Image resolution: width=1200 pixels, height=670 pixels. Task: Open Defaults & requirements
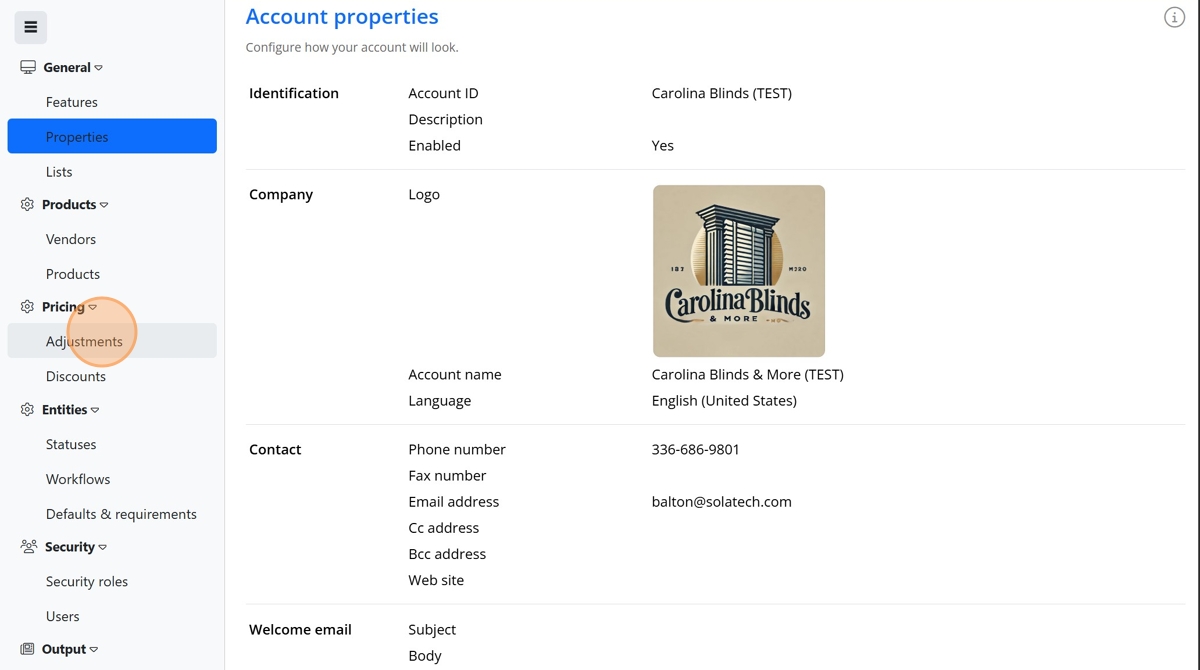click(112, 514)
